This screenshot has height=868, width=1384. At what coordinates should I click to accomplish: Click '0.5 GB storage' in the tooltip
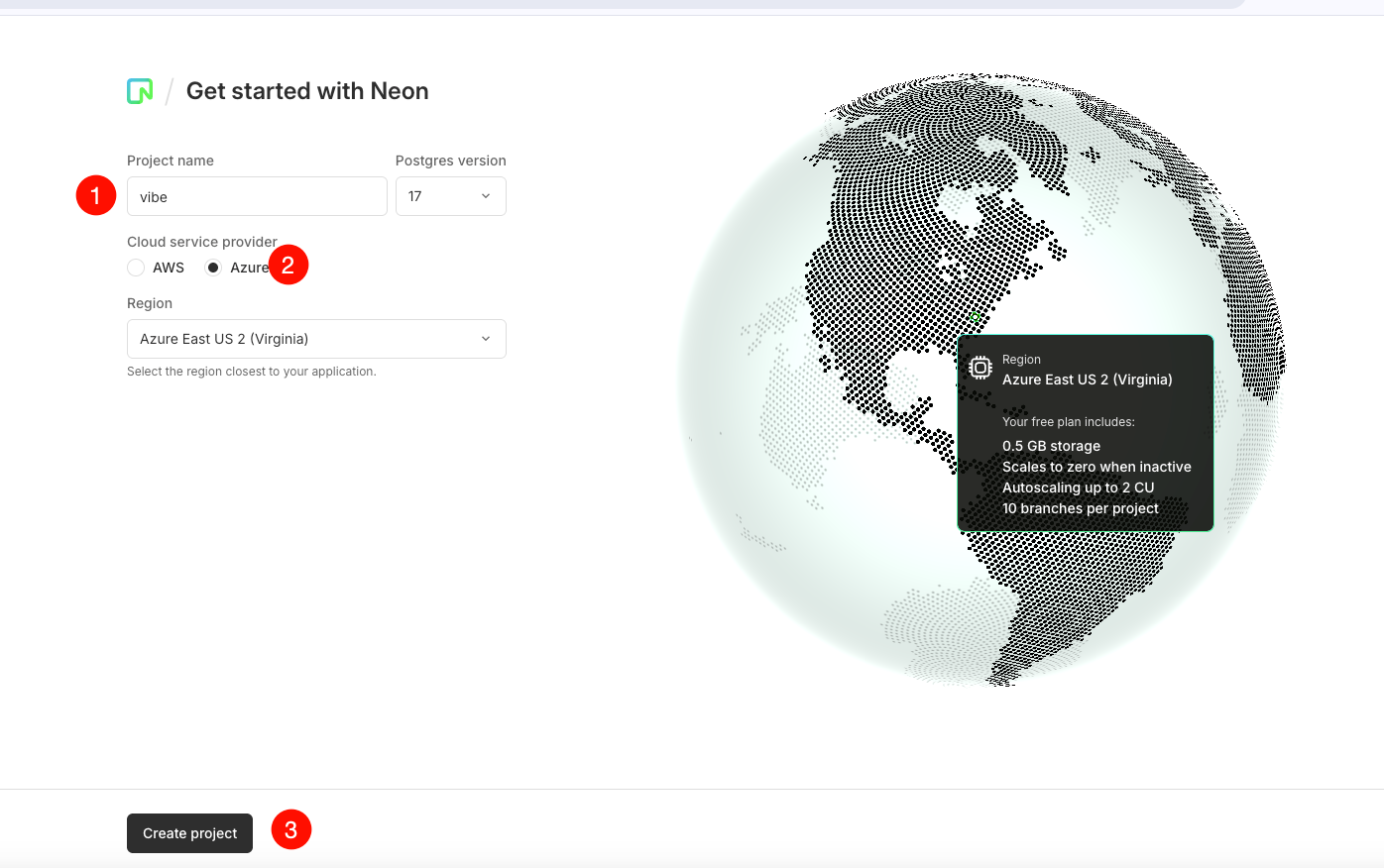pos(1051,446)
